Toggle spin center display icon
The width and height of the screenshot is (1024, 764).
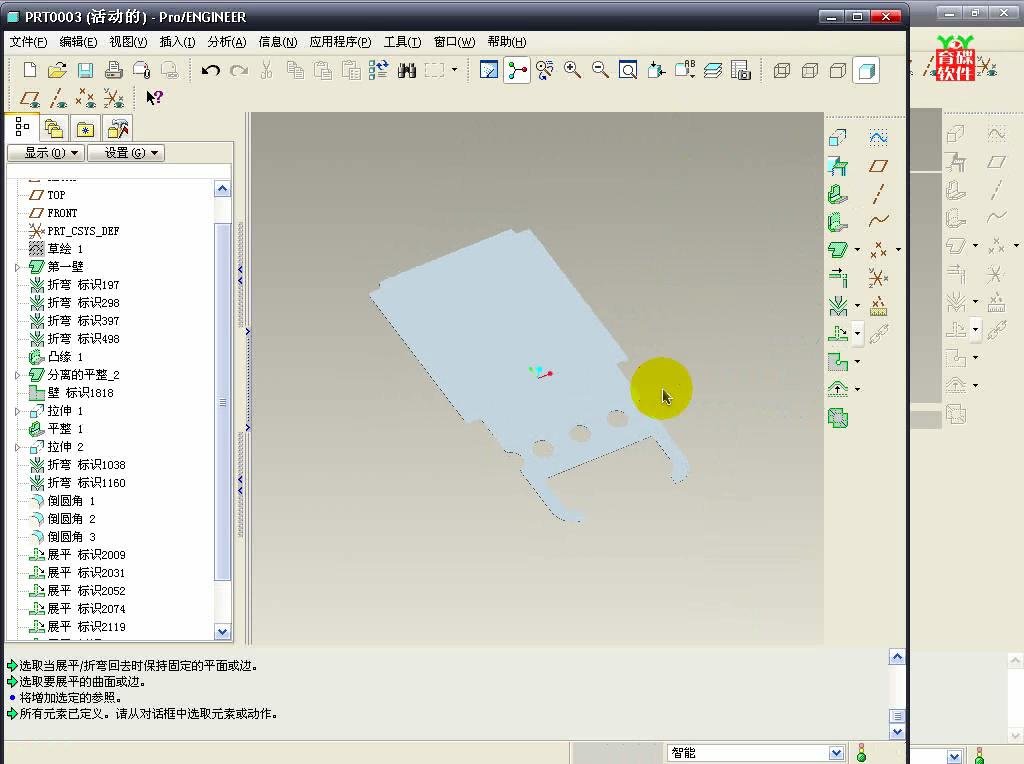click(517, 70)
